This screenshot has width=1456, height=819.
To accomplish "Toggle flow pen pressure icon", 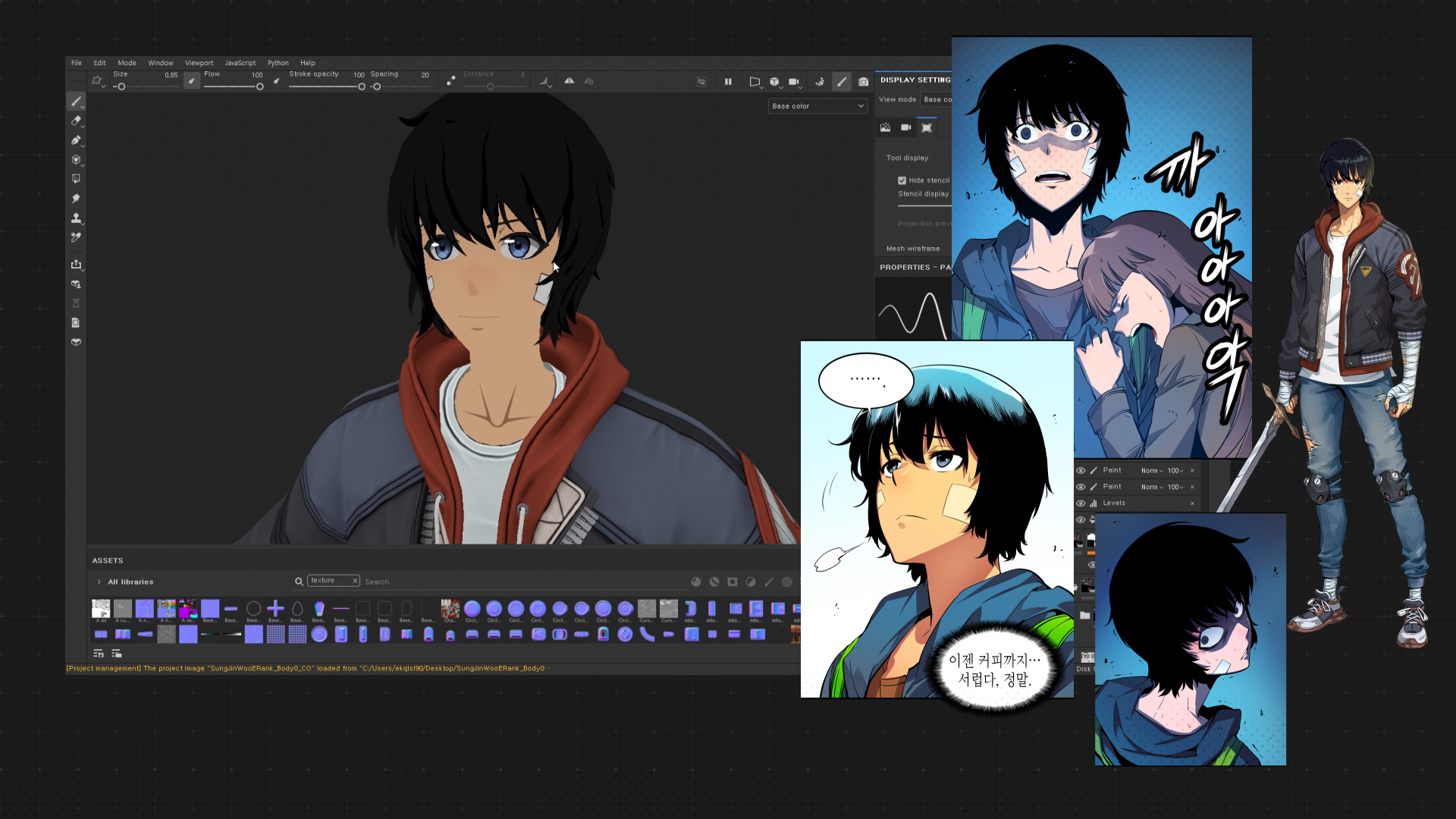I will click(x=277, y=80).
